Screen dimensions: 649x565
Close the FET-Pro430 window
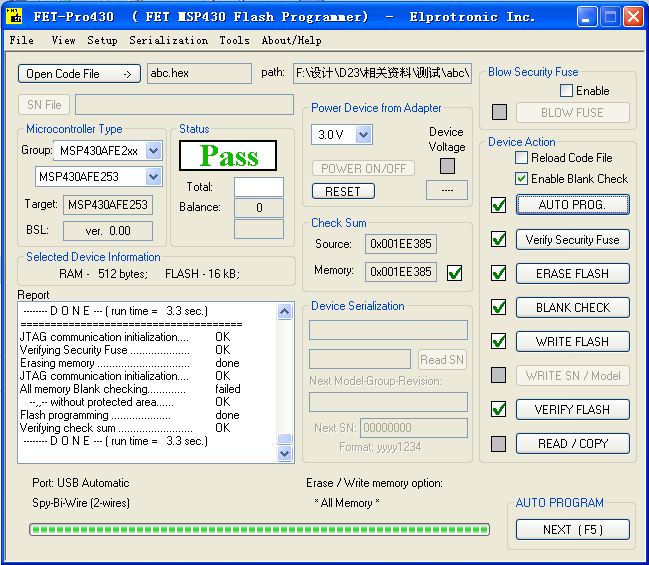[x=633, y=17]
